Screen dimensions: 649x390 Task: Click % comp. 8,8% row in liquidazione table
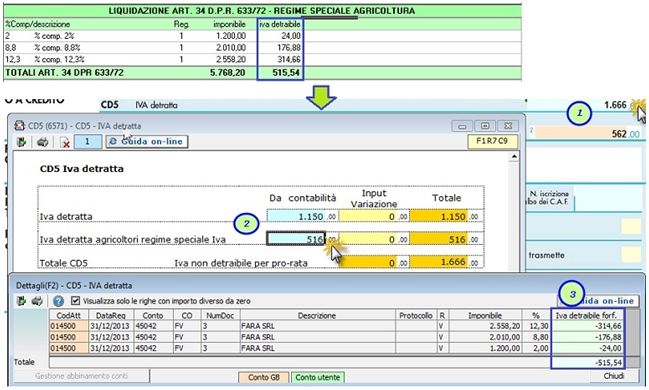click(262, 48)
